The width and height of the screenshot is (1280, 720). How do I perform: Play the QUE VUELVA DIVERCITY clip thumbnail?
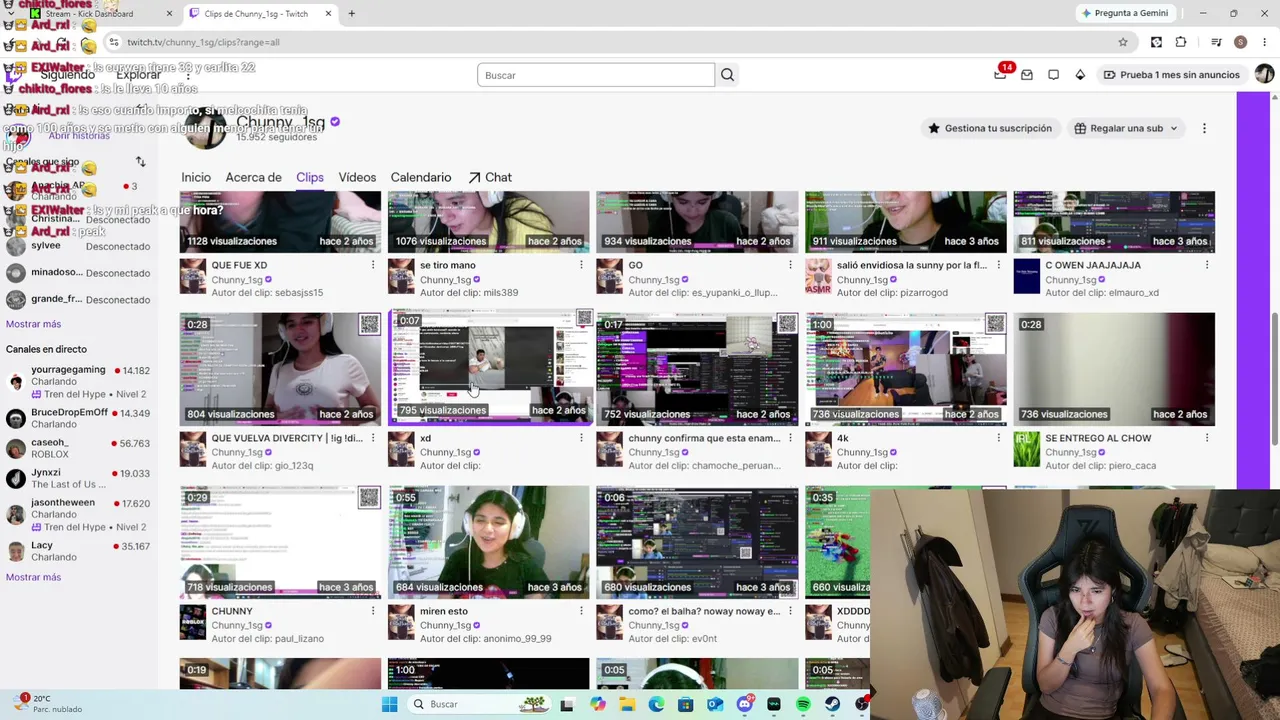click(x=280, y=368)
